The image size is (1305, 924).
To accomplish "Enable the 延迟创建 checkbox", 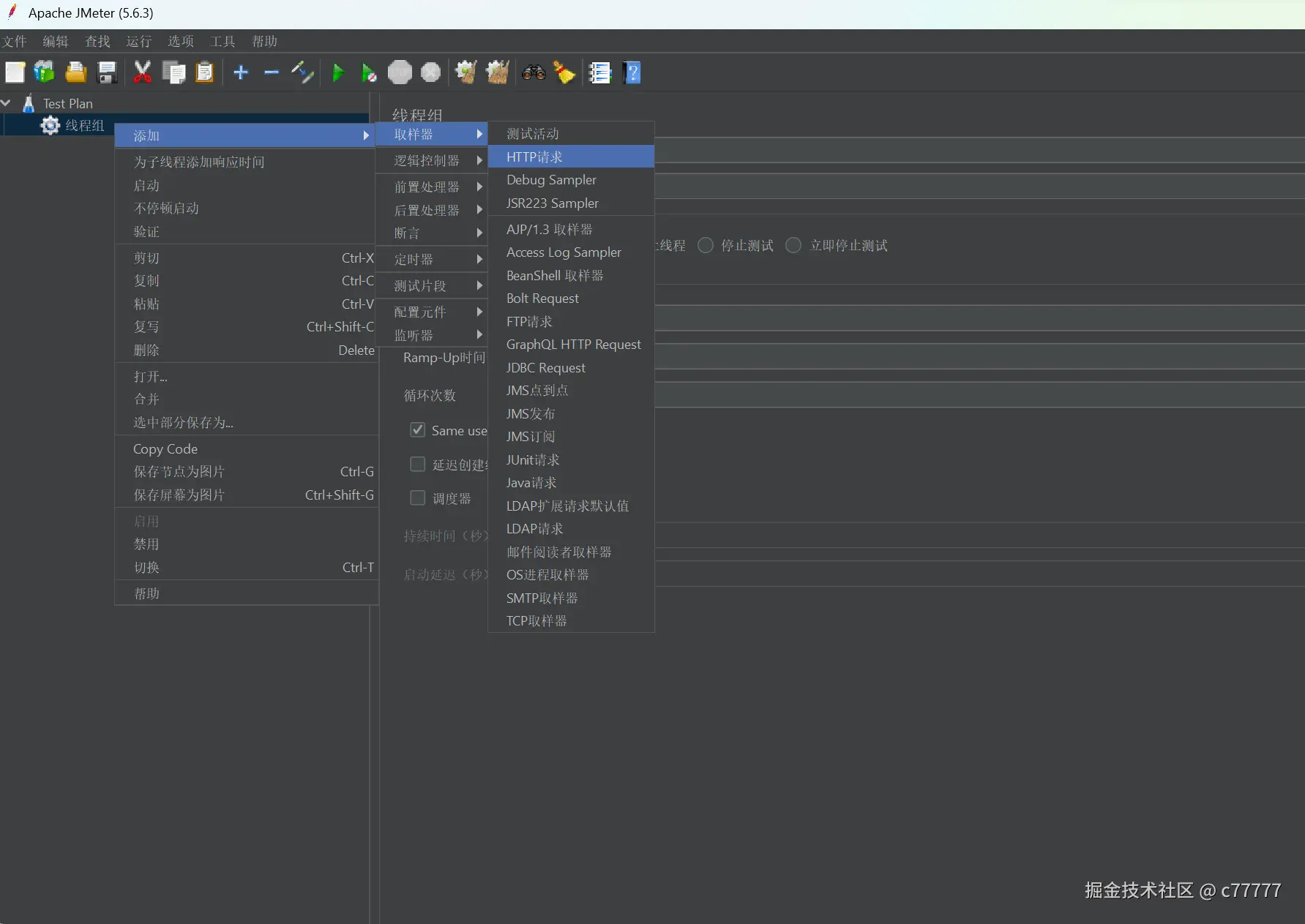I will tap(418, 465).
